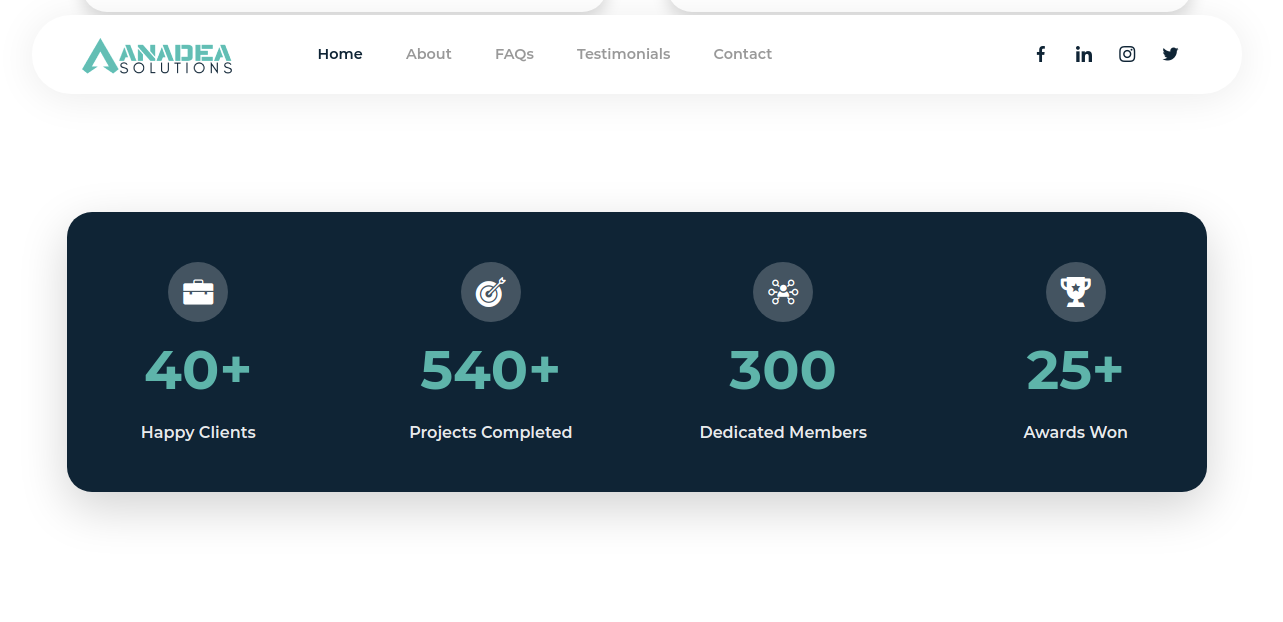Go to the Home nav item
Viewport: 1283px width, 622px height.
[x=340, y=54]
